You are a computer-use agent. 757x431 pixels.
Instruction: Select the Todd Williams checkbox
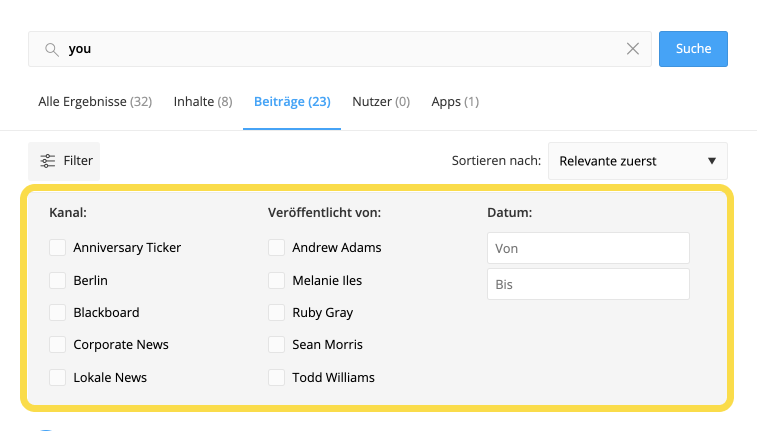277,377
